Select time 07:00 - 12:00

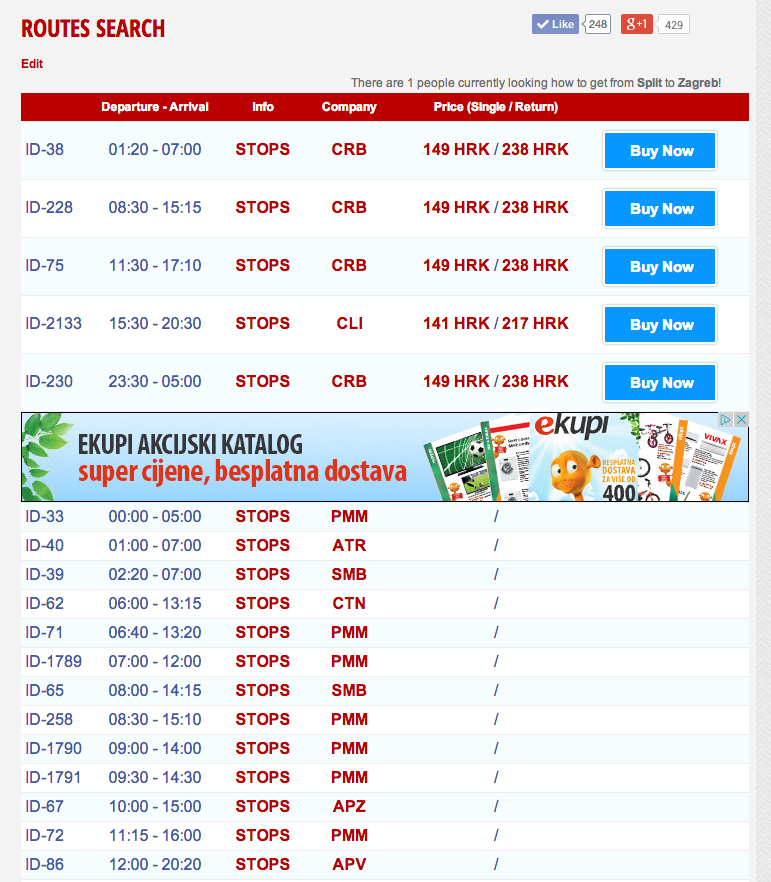155,662
